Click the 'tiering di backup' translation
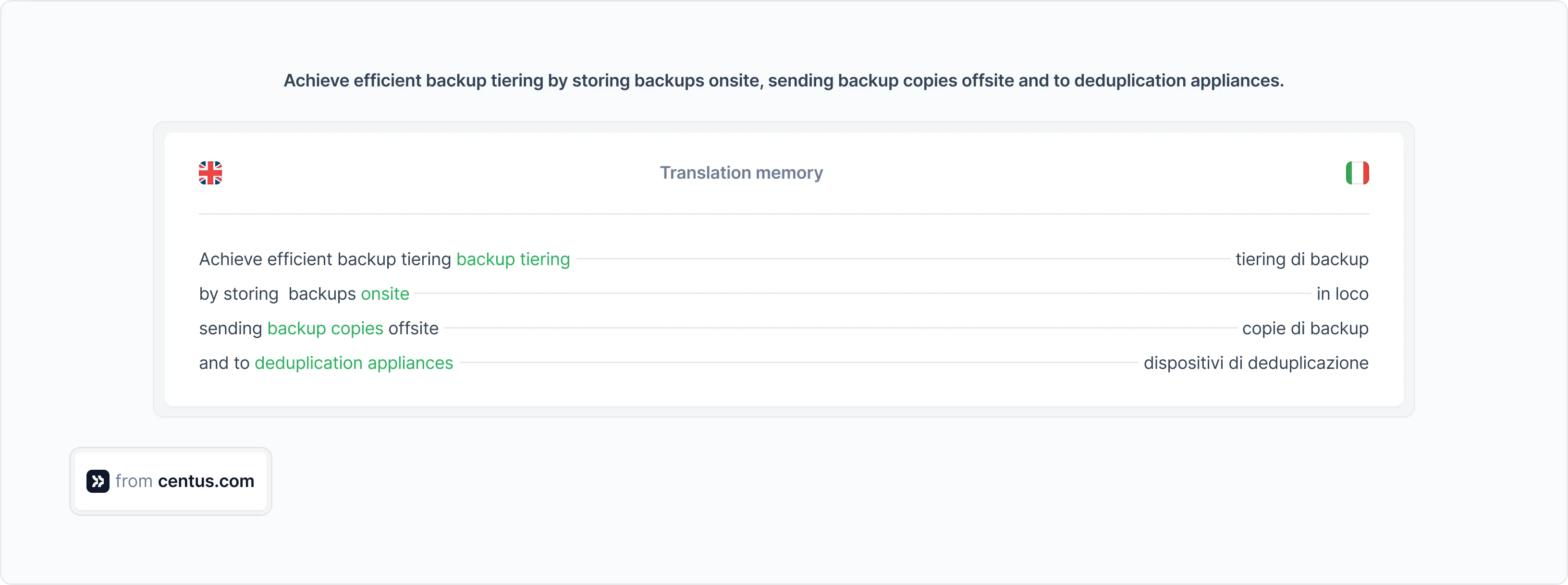Screen dimensions: 1568x585 (x=1301, y=259)
